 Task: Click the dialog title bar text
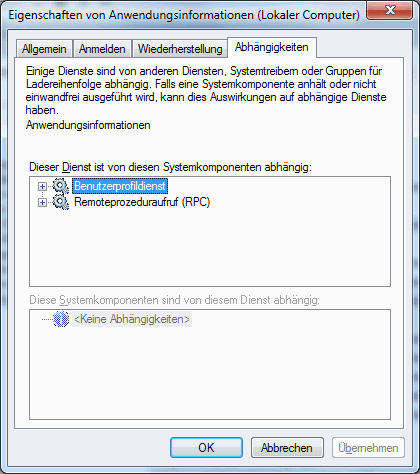tap(184, 15)
